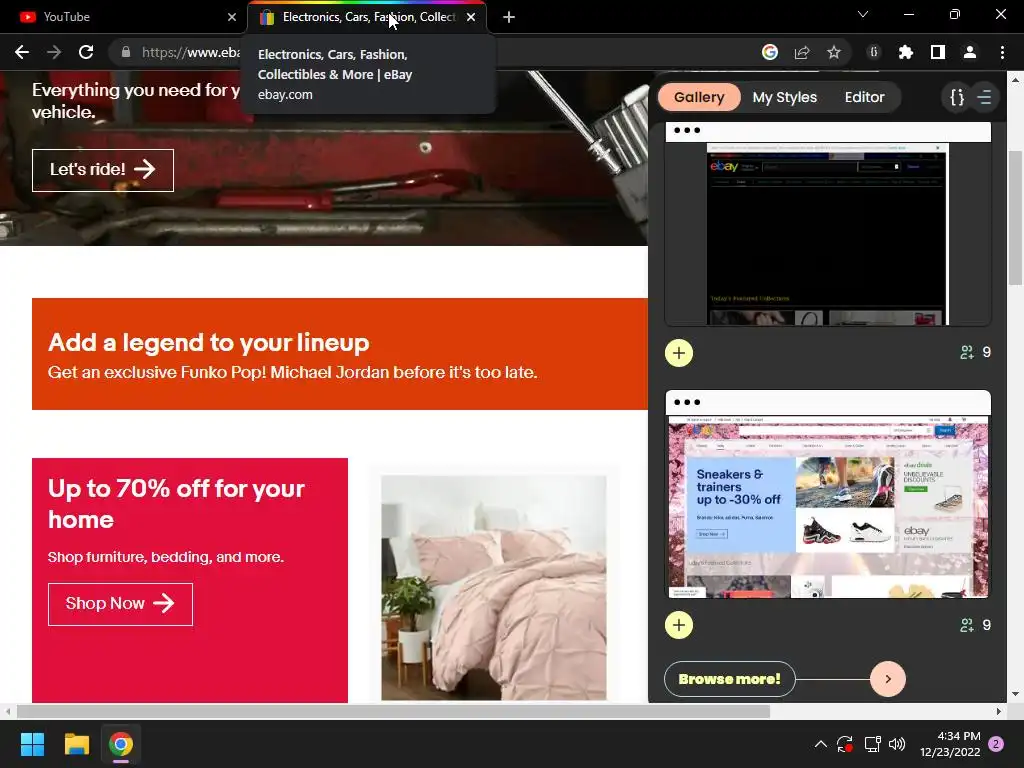Image resolution: width=1024 pixels, height=768 pixels.
Task: Click the vertical scrollbar thumb
Action: tap(1015, 217)
